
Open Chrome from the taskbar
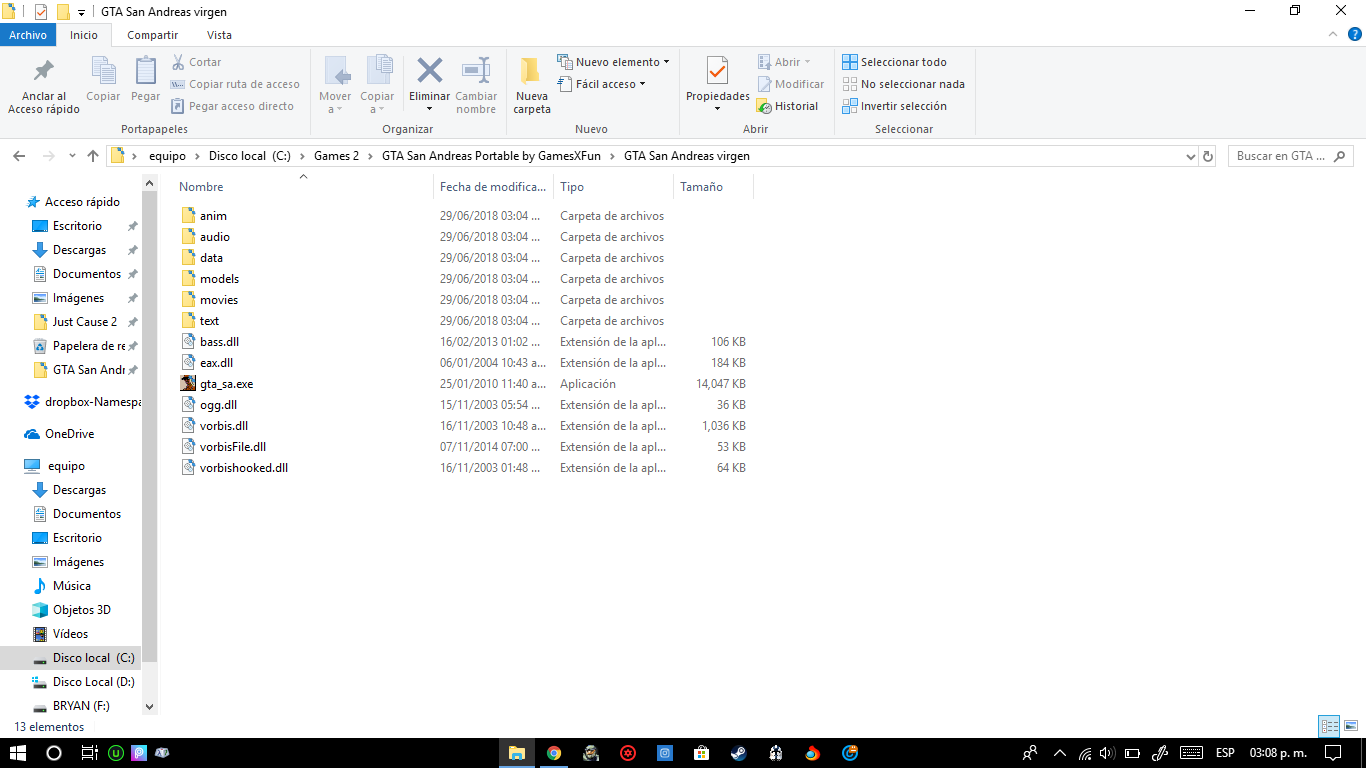click(x=554, y=753)
